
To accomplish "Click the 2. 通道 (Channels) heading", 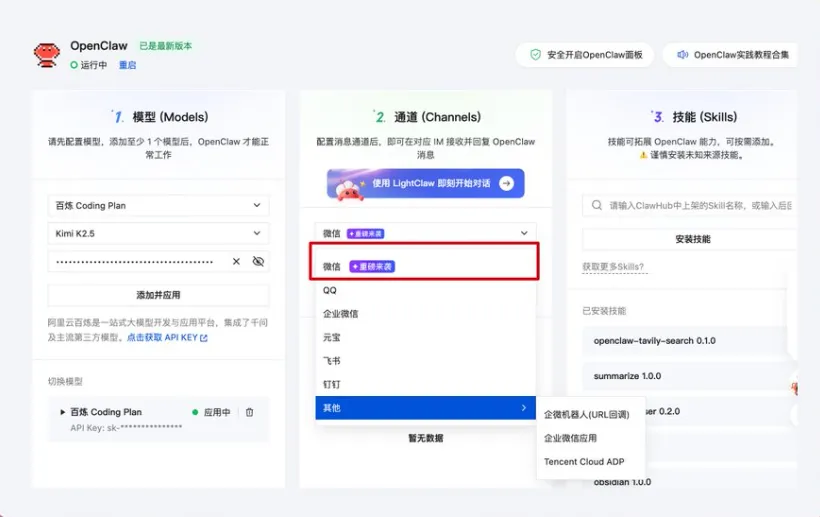I will [x=426, y=117].
